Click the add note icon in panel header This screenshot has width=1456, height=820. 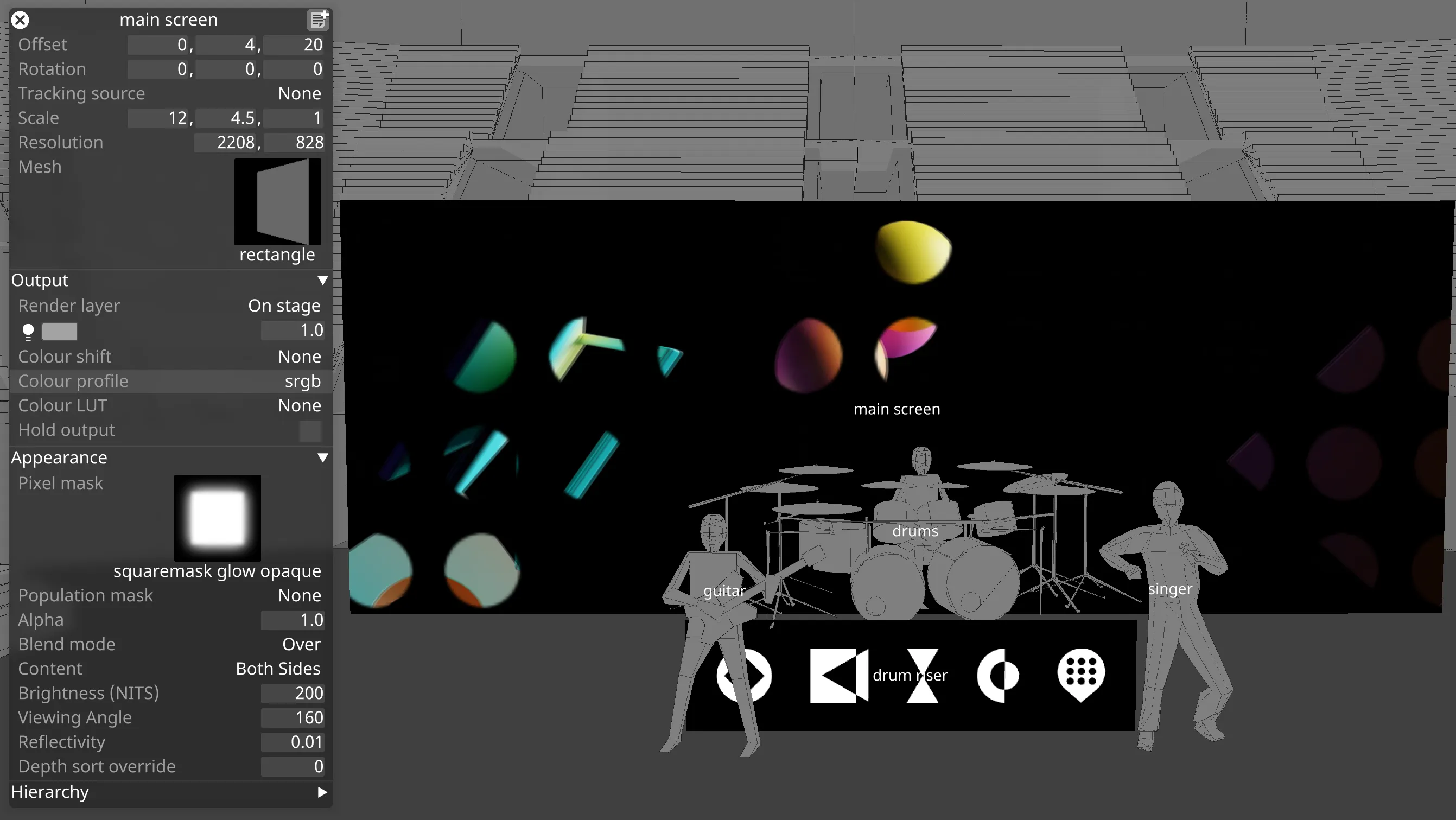pyautogui.click(x=318, y=20)
